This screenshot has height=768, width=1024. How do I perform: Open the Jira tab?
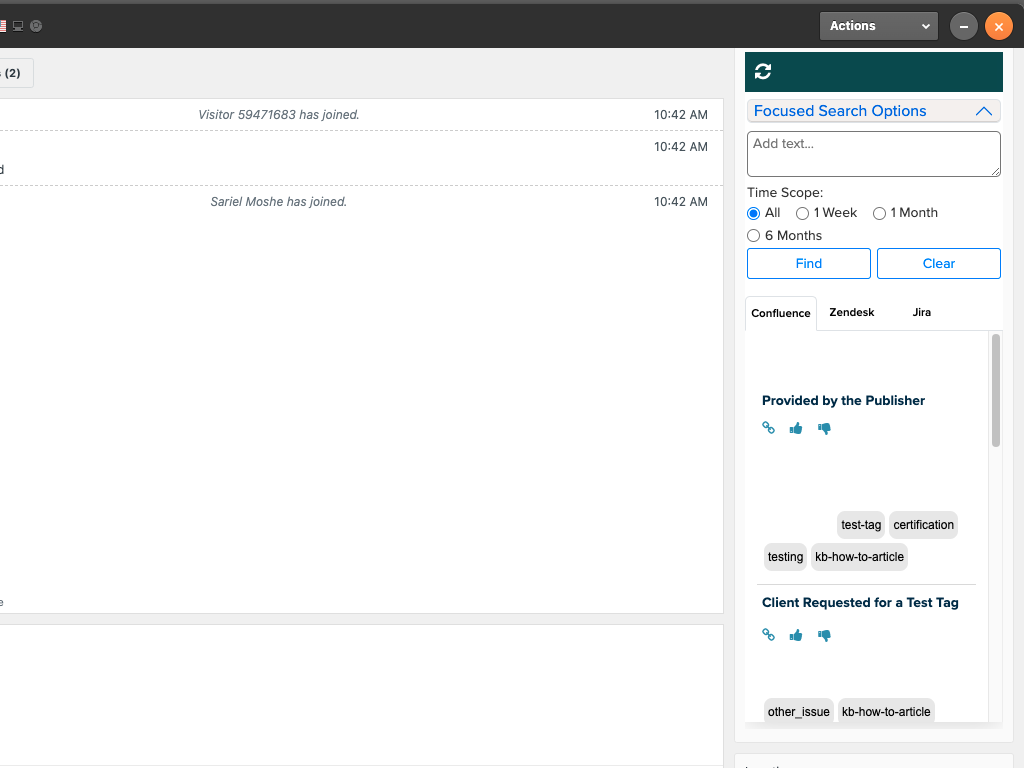(922, 313)
